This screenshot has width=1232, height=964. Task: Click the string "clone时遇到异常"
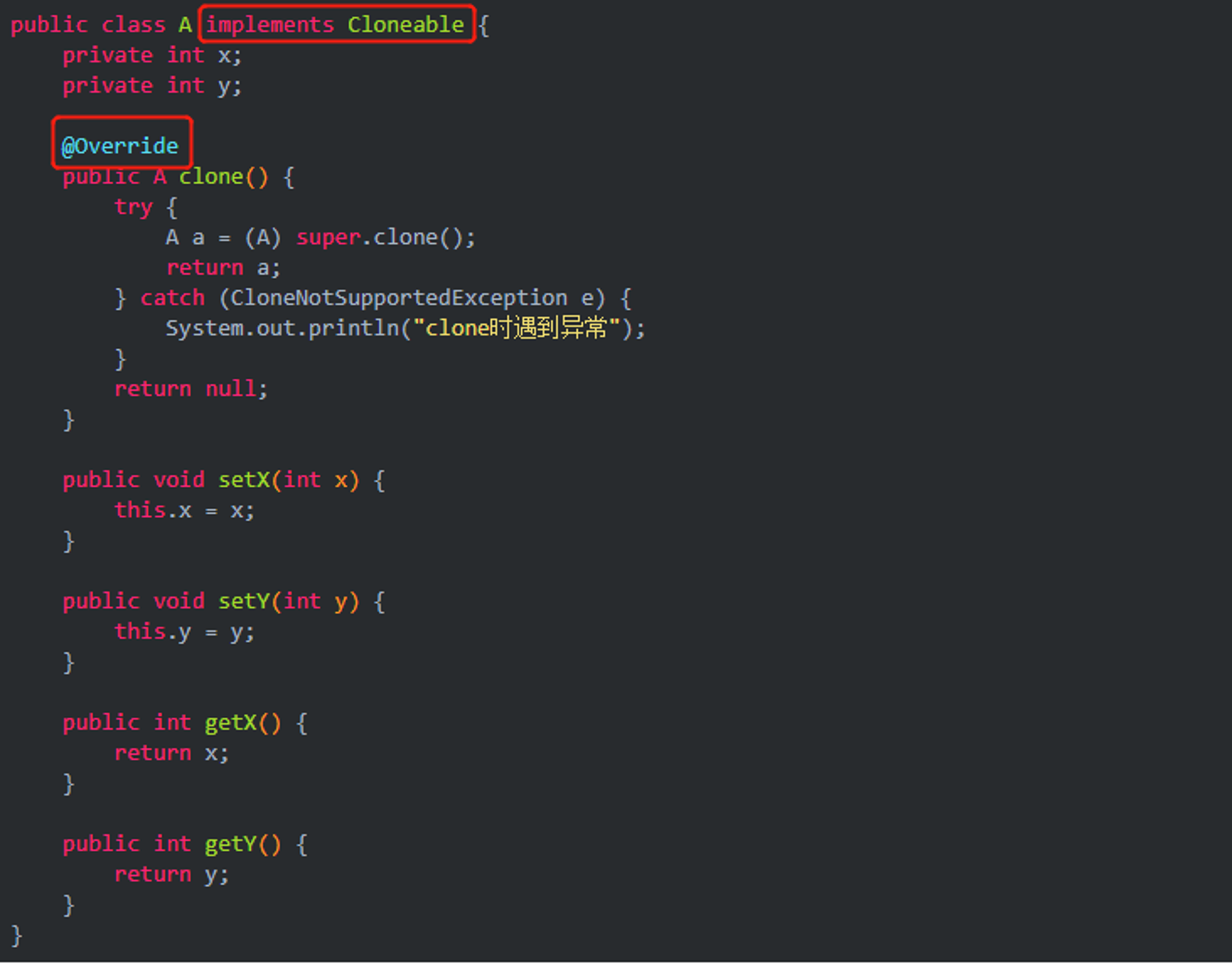(x=516, y=328)
